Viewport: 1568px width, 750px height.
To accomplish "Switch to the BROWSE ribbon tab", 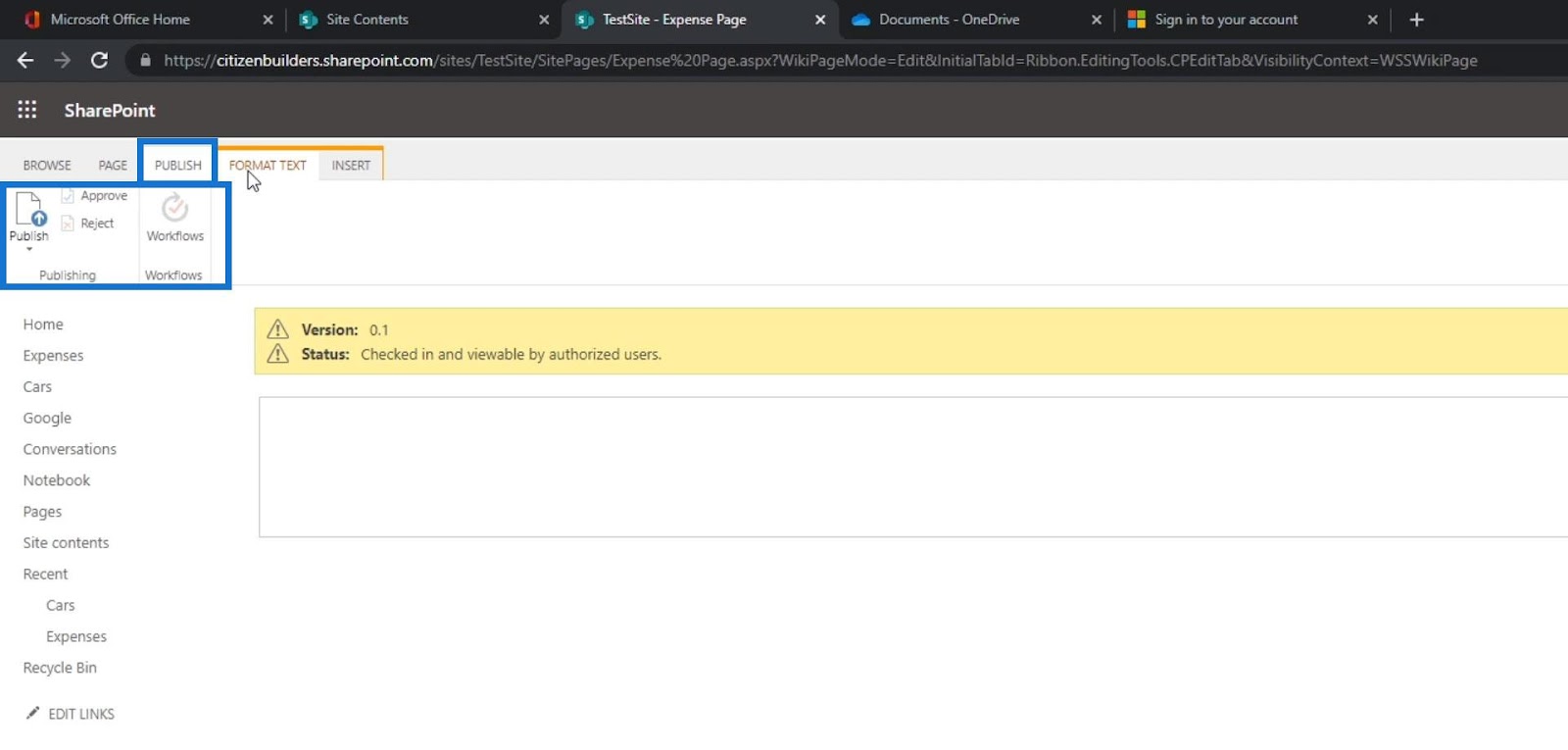I will [47, 166].
